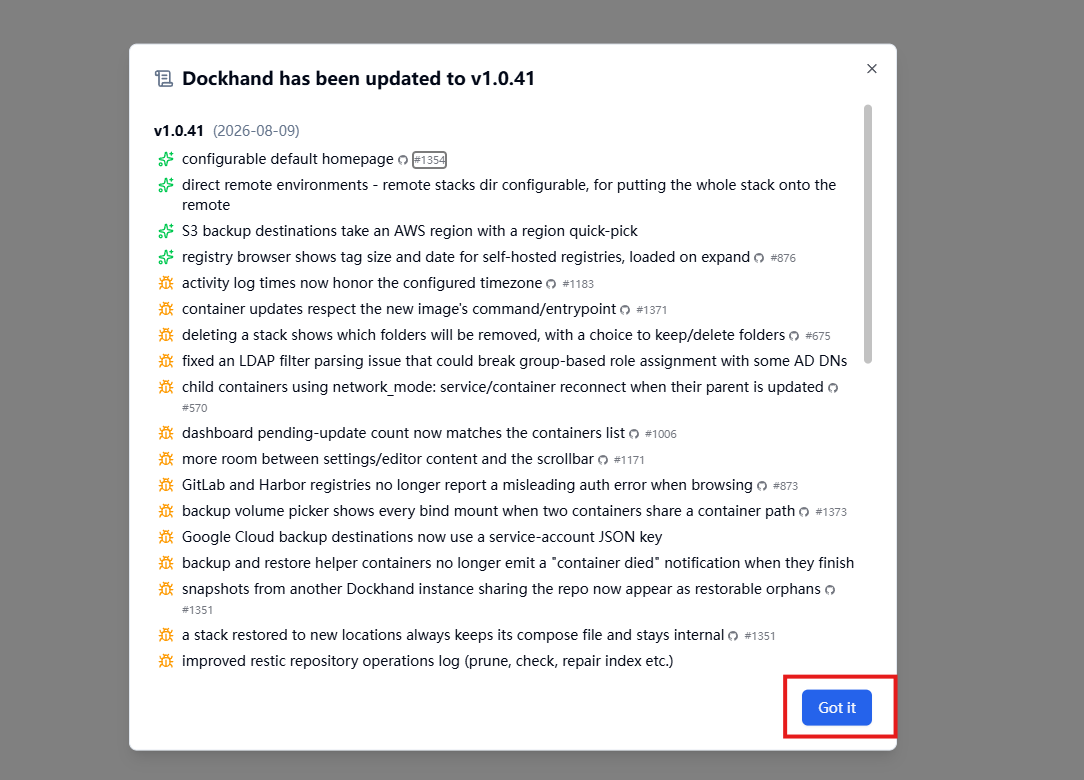This screenshot has height=780, width=1084.
Task: Open issue link #873
Action: tap(785, 486)
